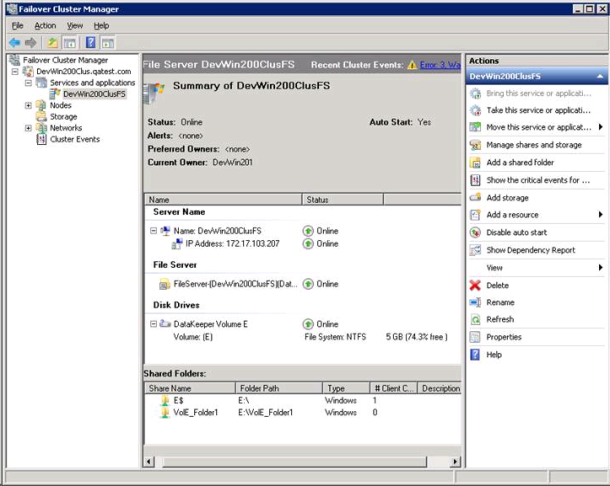This screenshot has width=610, height=486.
Task: Click the Disable auto start icon
Action: click(x=475, y=233)
